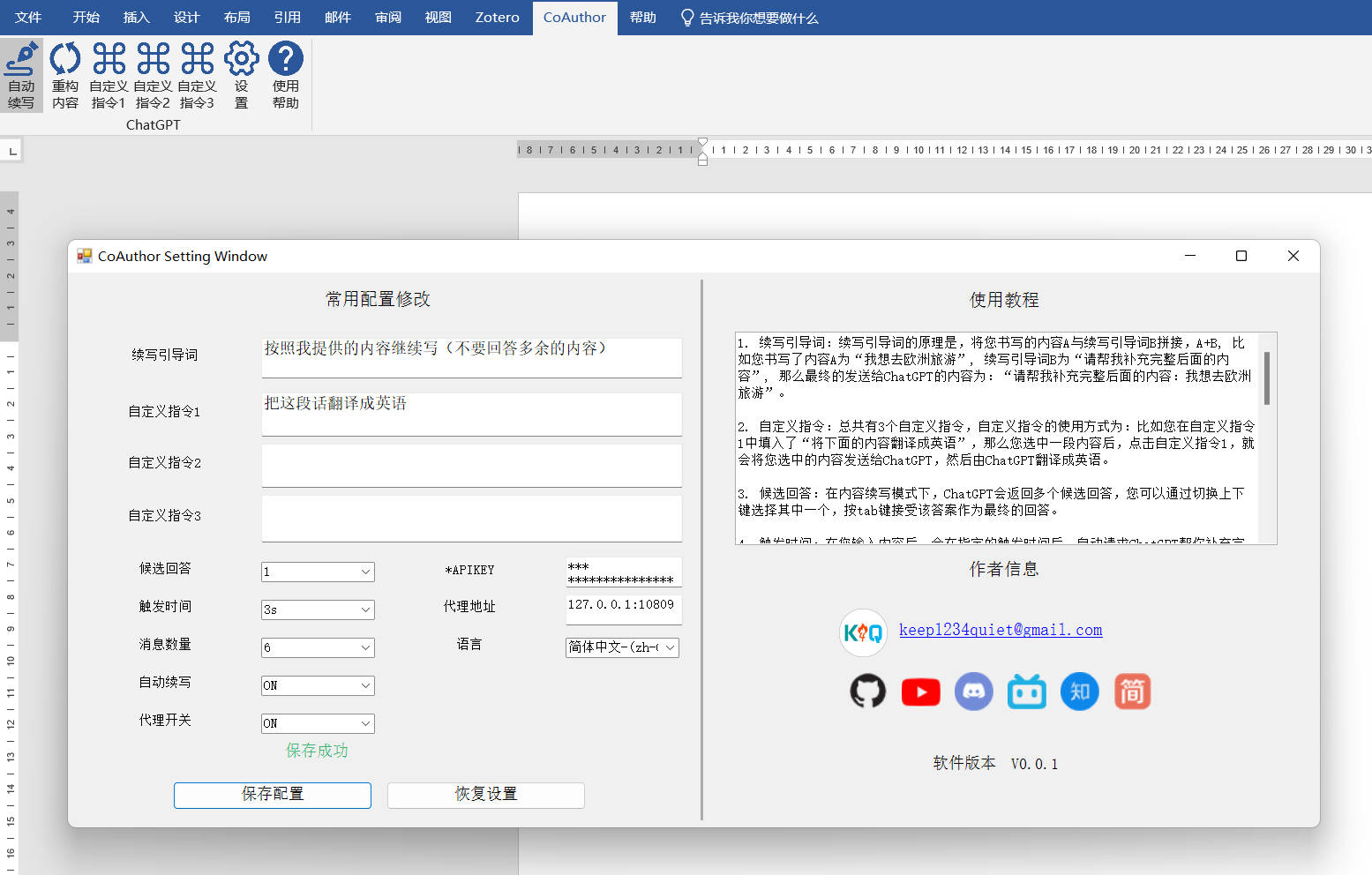Run 自定义指令2 from the ribbon

point(153,75)
